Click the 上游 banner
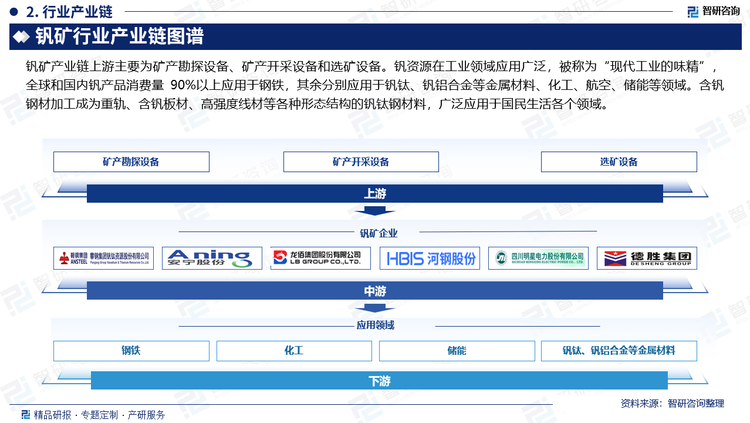The height and width of the screenshot is (423, 750). pos(375,193)
